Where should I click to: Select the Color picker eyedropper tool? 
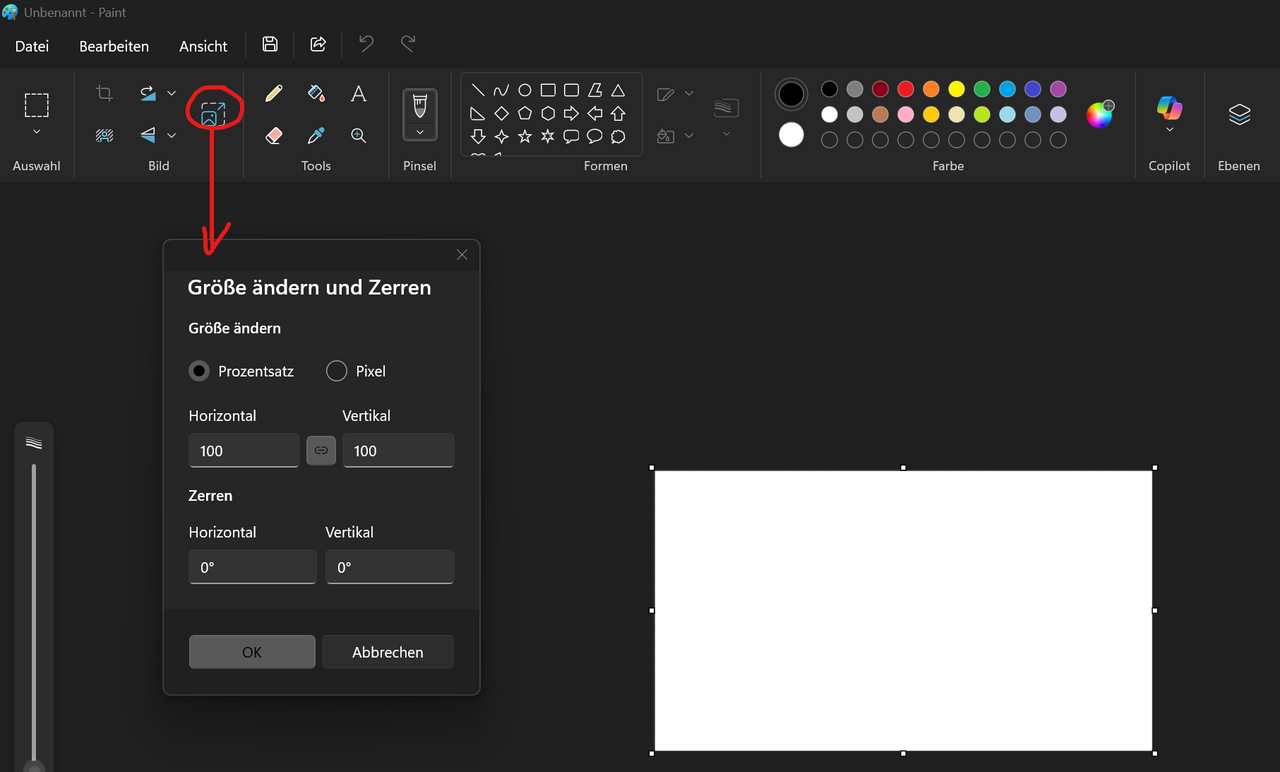[316, 135]
